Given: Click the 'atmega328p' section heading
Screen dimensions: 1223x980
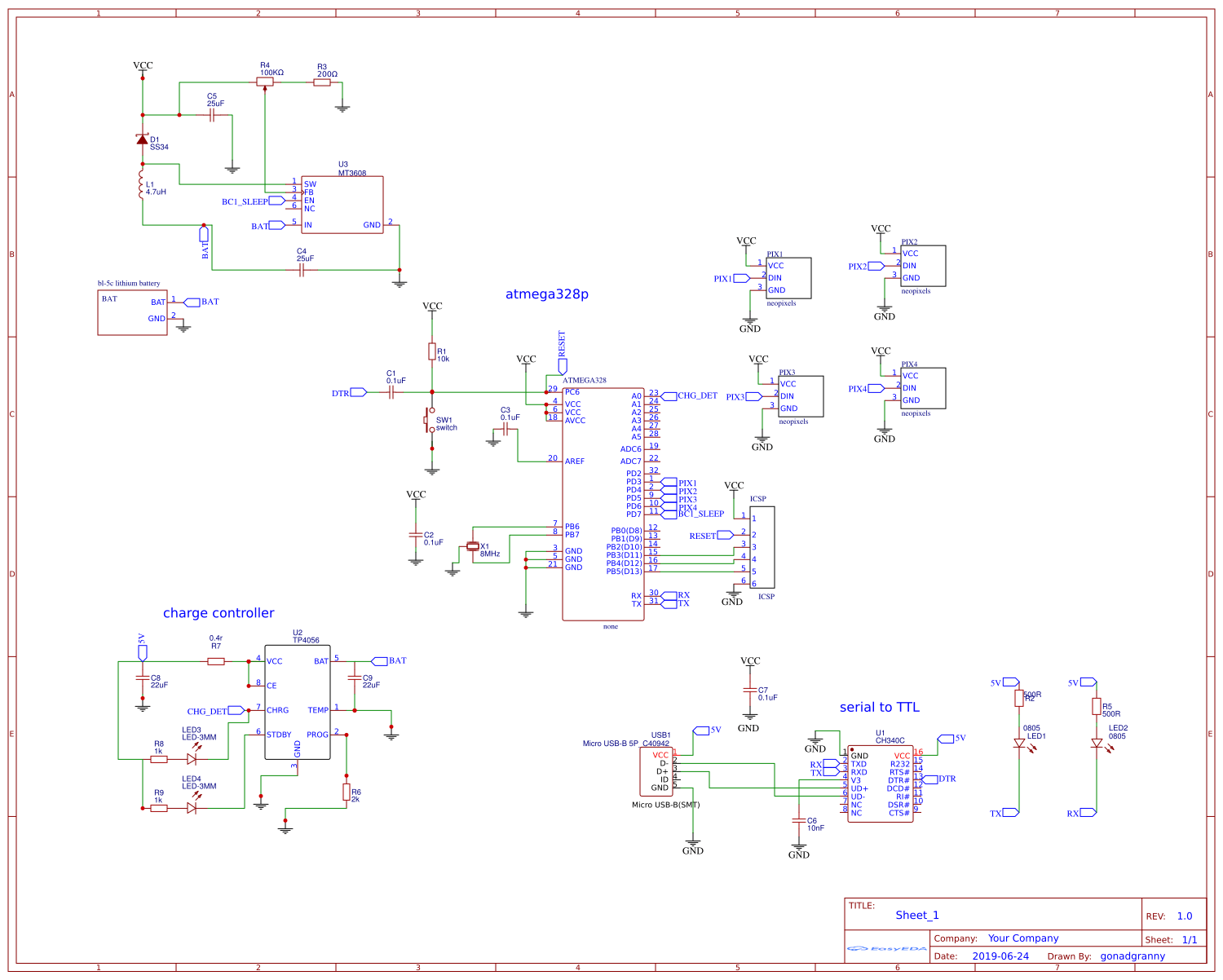Looking at the screenshot, I should pyautogui.click(x=547, y=294).
